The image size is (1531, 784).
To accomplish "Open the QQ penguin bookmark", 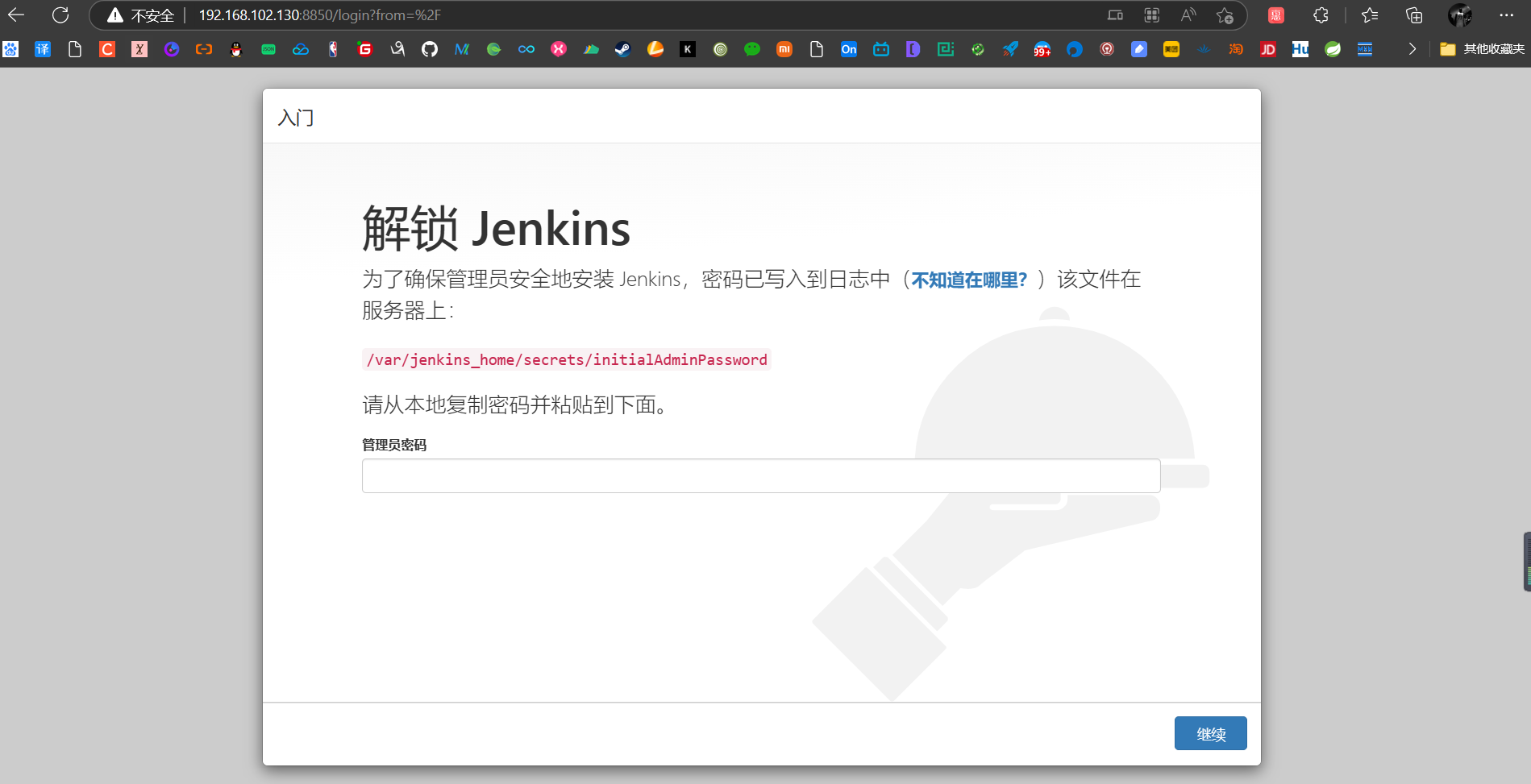I will 236,49.
